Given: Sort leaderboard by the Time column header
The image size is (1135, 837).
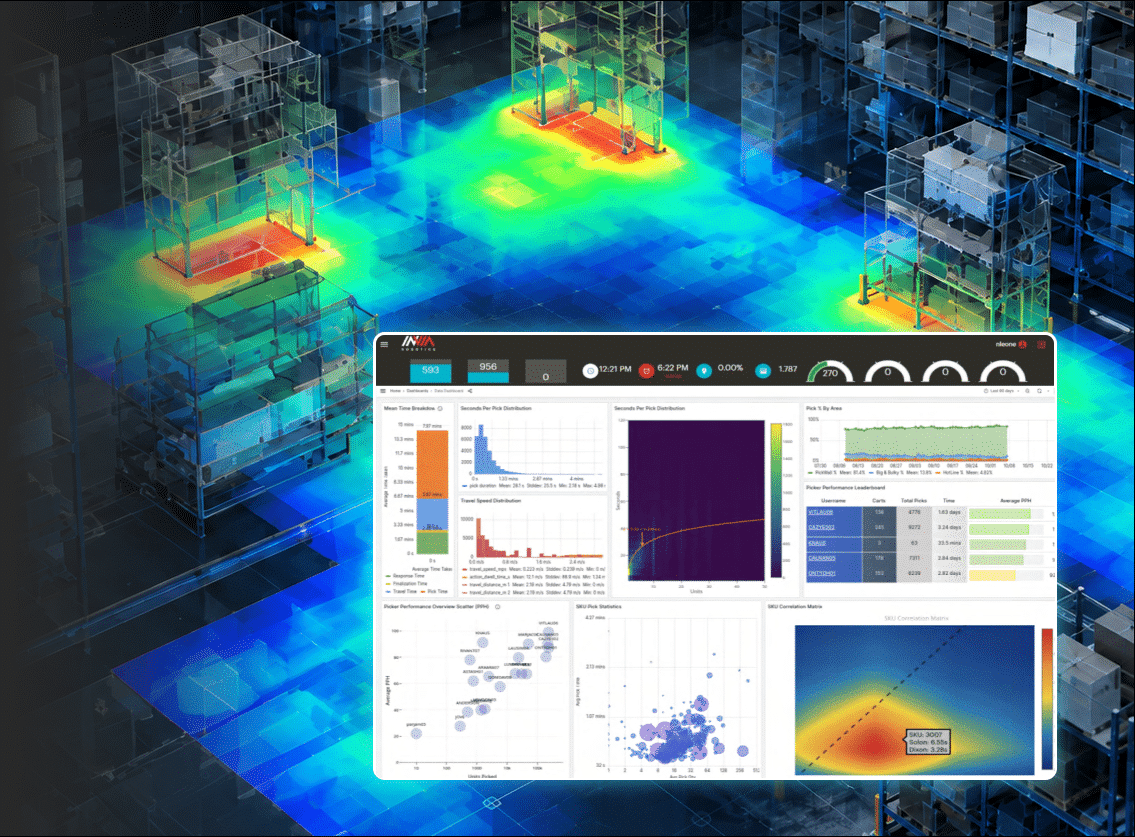Looking at the screenshot, I should pyautogui.click(x=949, y=500).
